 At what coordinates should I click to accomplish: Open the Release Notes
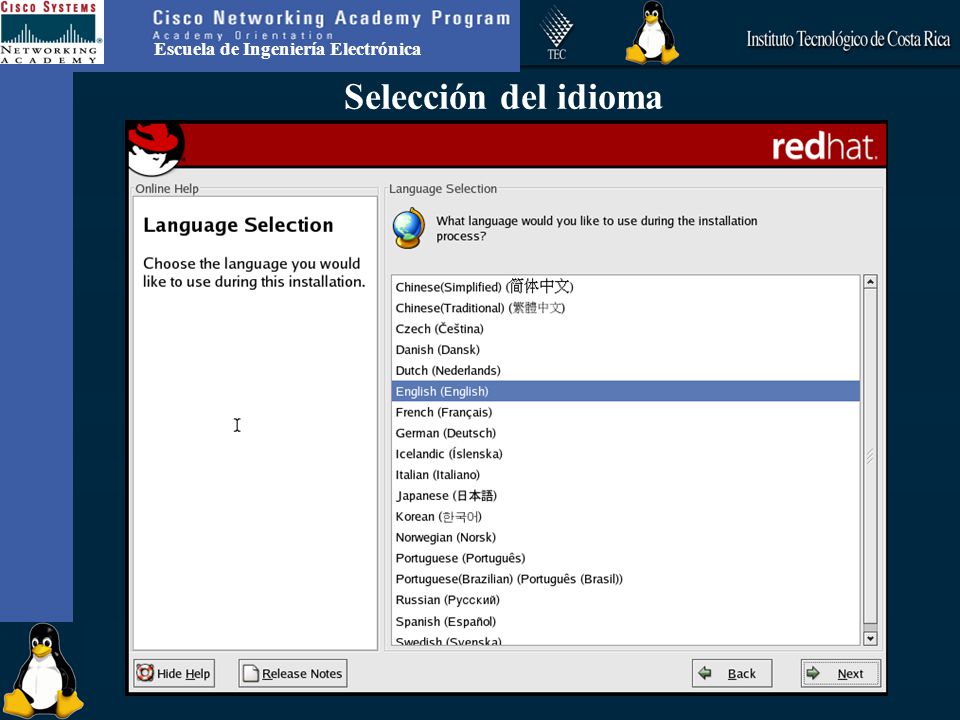(x=293, y=673)
